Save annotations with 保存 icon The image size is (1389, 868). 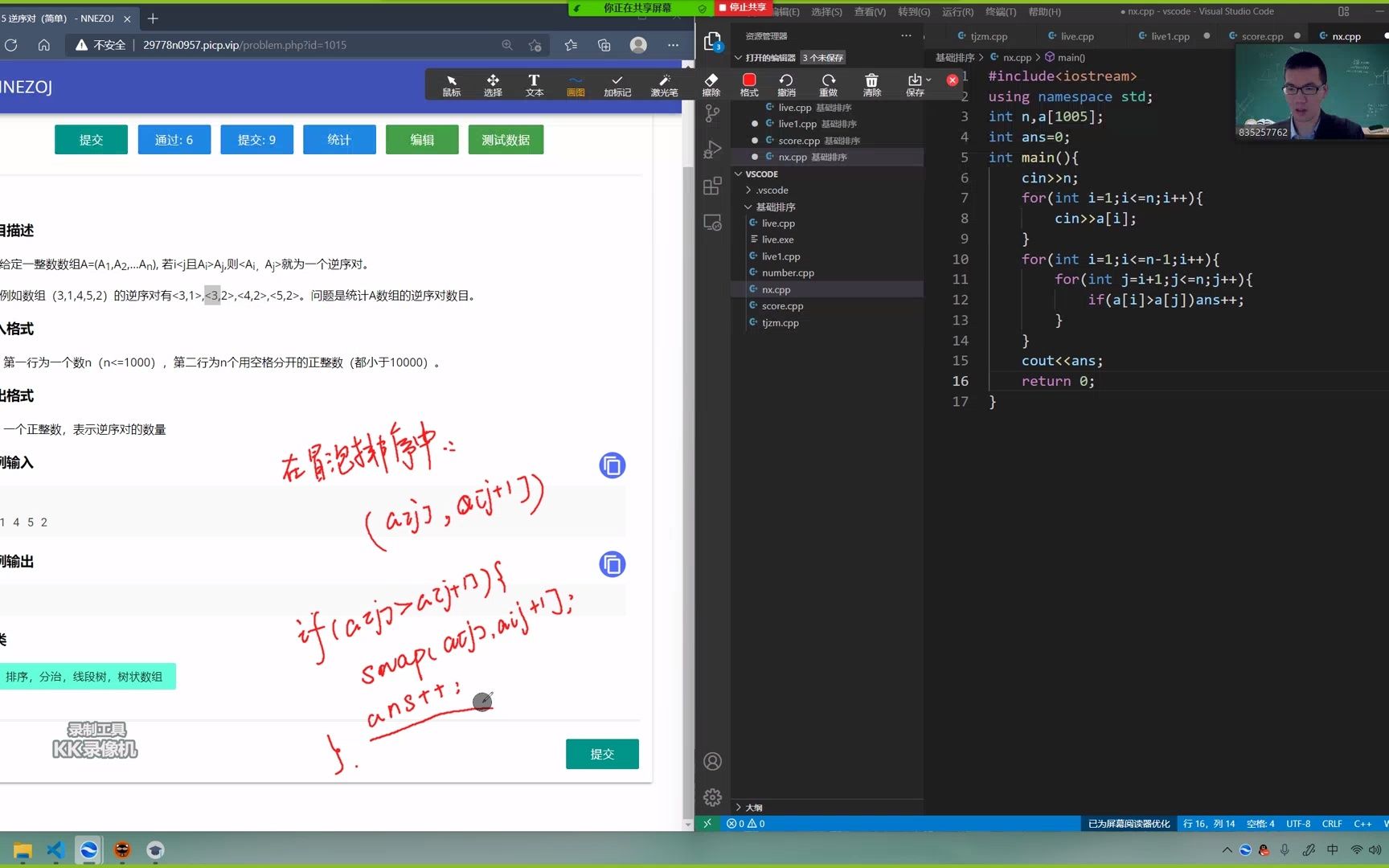[x=915, y=84]
